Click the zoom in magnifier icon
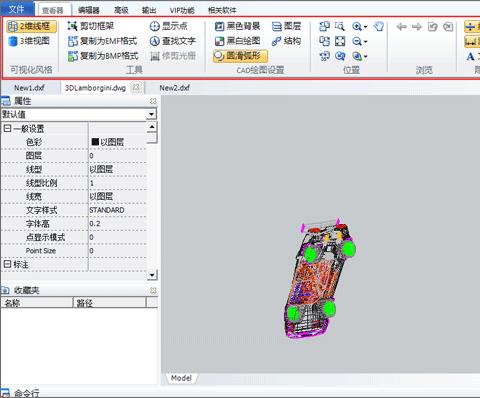The width and height of the screenshot is (480, 398). (x=357, y=27)
